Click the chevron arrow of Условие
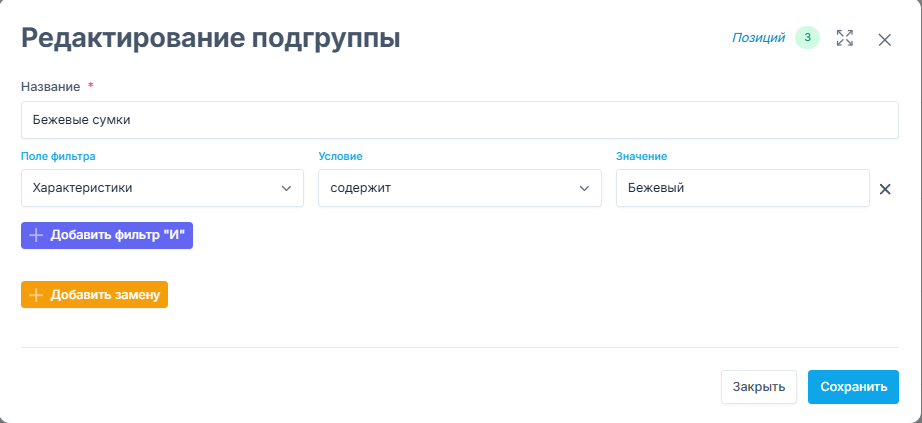 click(x=584, y=189)
